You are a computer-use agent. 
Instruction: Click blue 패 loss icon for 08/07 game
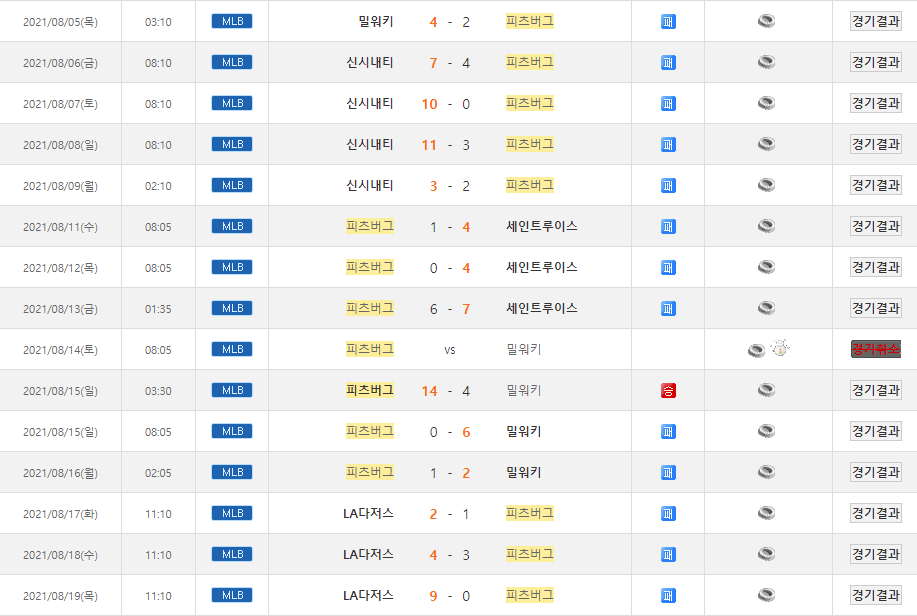coord(668,103)
